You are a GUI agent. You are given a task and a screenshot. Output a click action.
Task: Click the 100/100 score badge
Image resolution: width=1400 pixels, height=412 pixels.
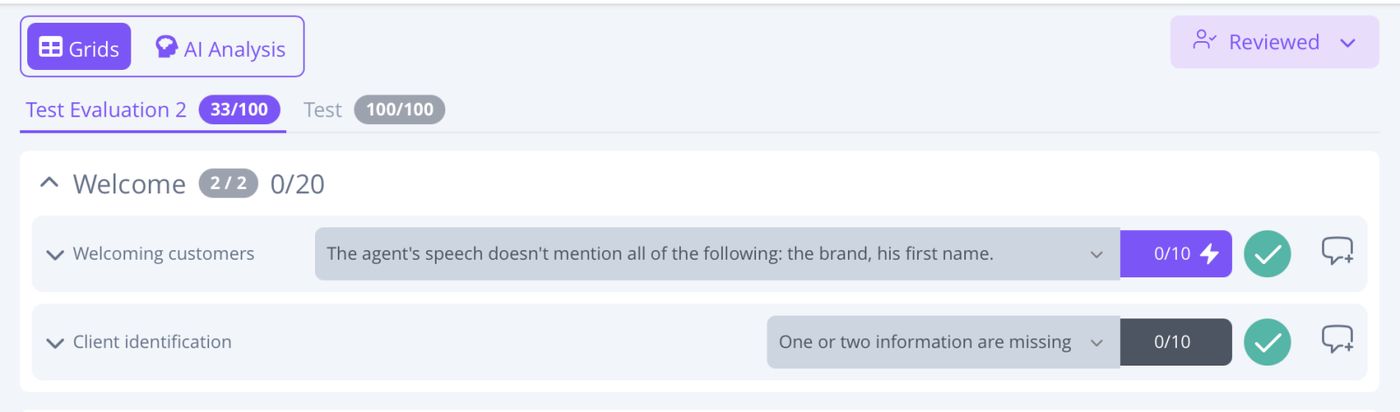pos(399,110)
